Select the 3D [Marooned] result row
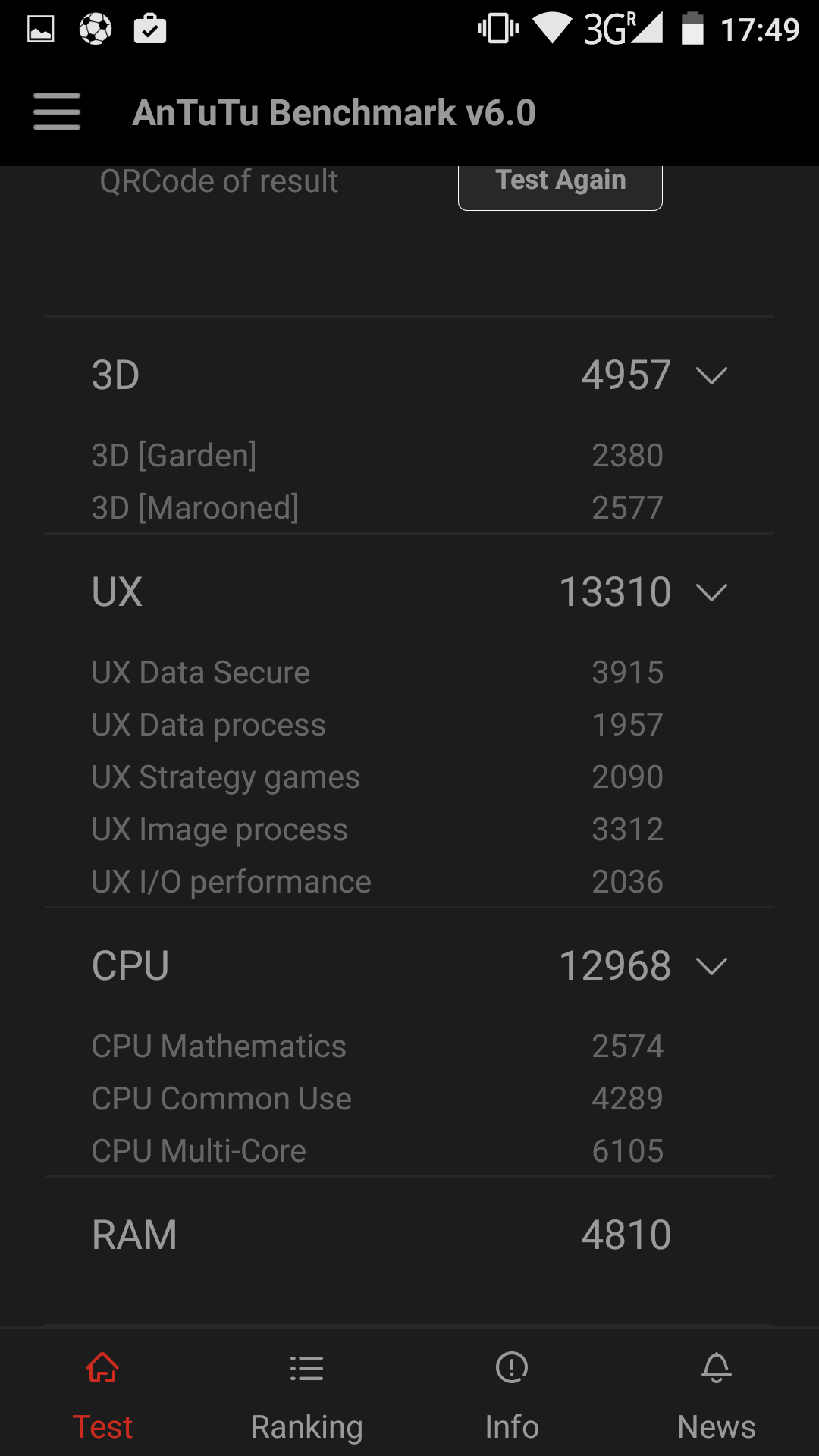819x1456 pixels. click(x=409, y=507)
